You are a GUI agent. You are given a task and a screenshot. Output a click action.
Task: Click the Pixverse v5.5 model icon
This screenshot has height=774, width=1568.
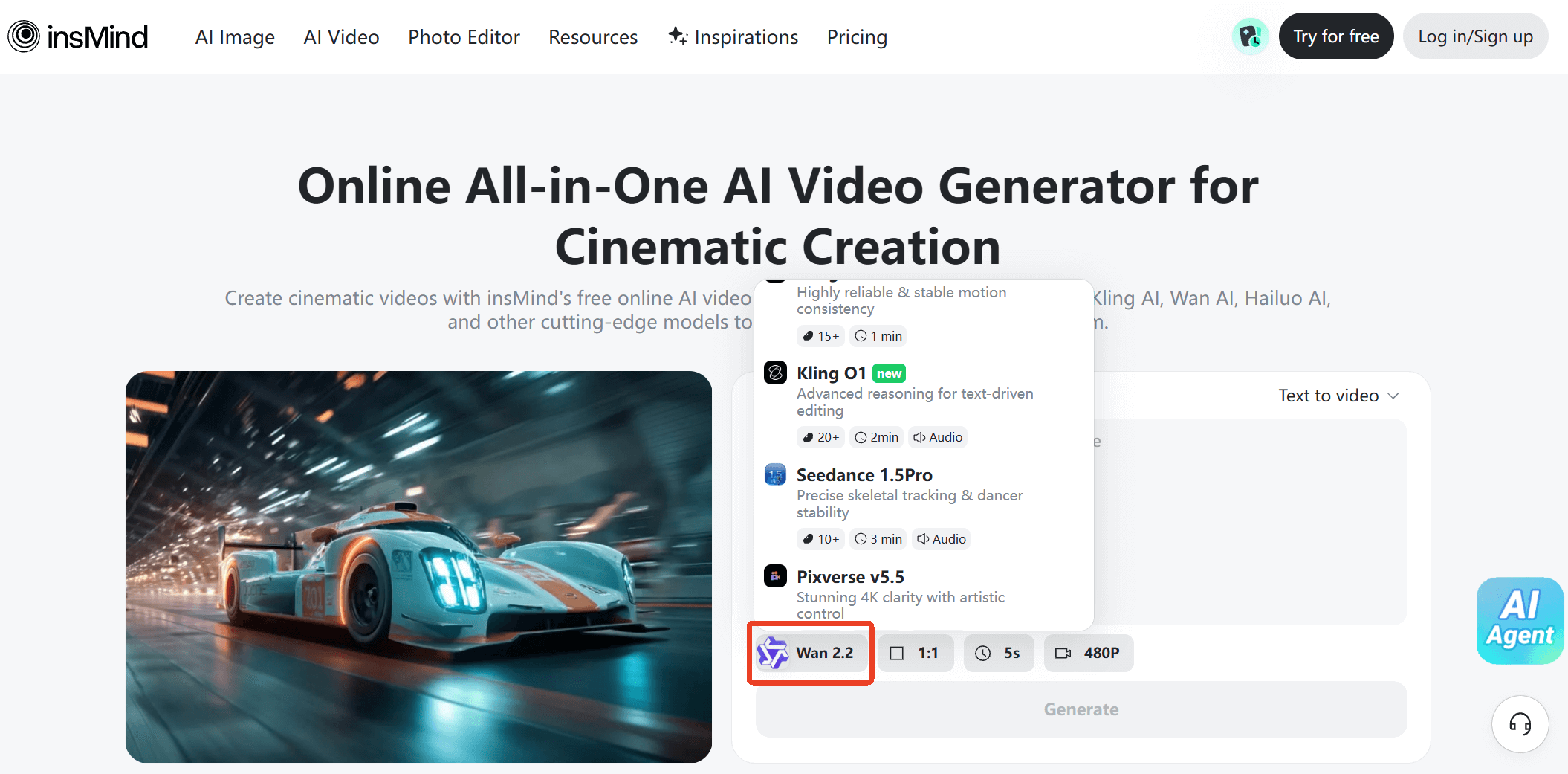click(x=775, y=575)
